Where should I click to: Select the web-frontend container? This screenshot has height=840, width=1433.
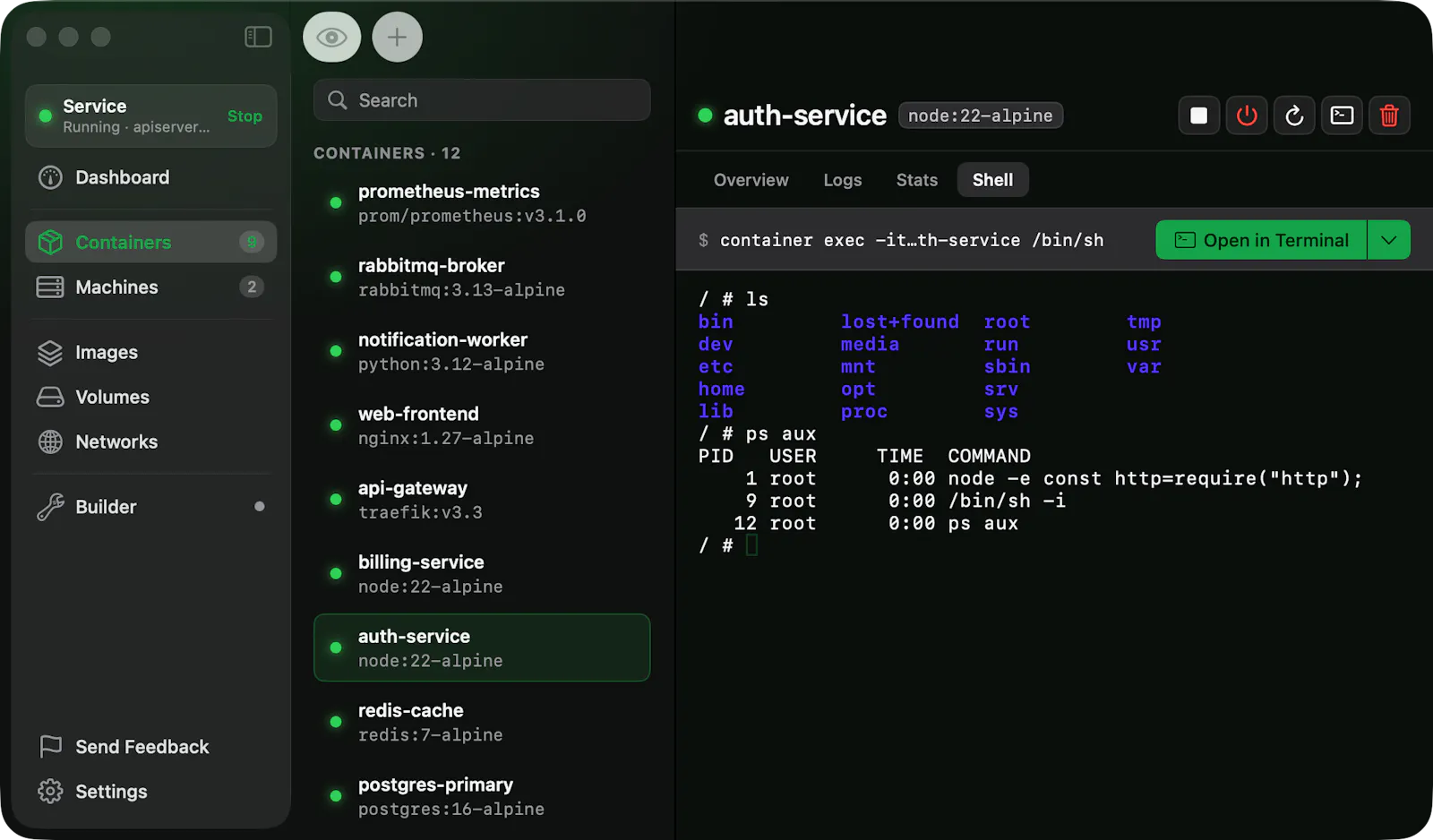(482, 426)
